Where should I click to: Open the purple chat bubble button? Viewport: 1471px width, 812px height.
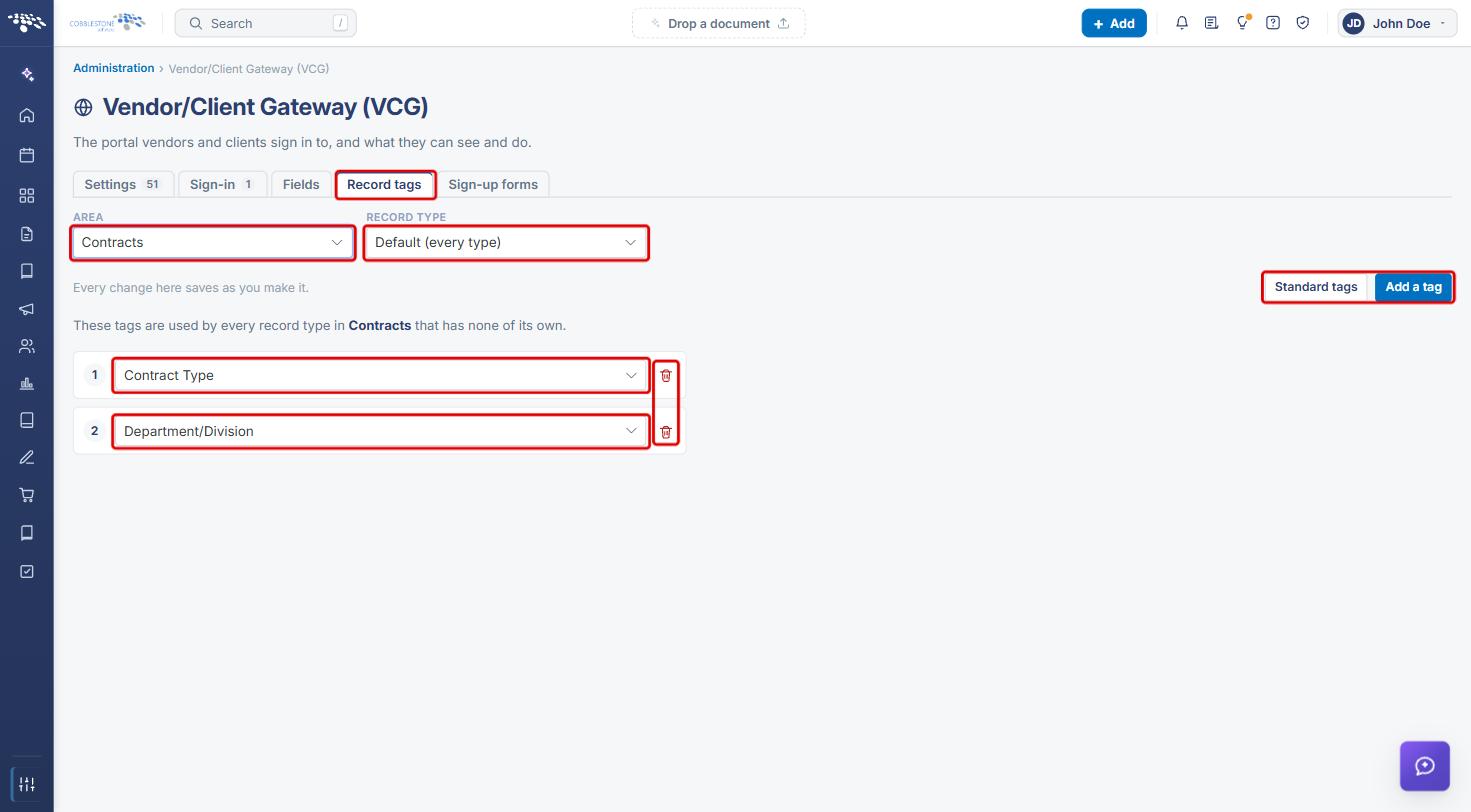pos(1425,766)
